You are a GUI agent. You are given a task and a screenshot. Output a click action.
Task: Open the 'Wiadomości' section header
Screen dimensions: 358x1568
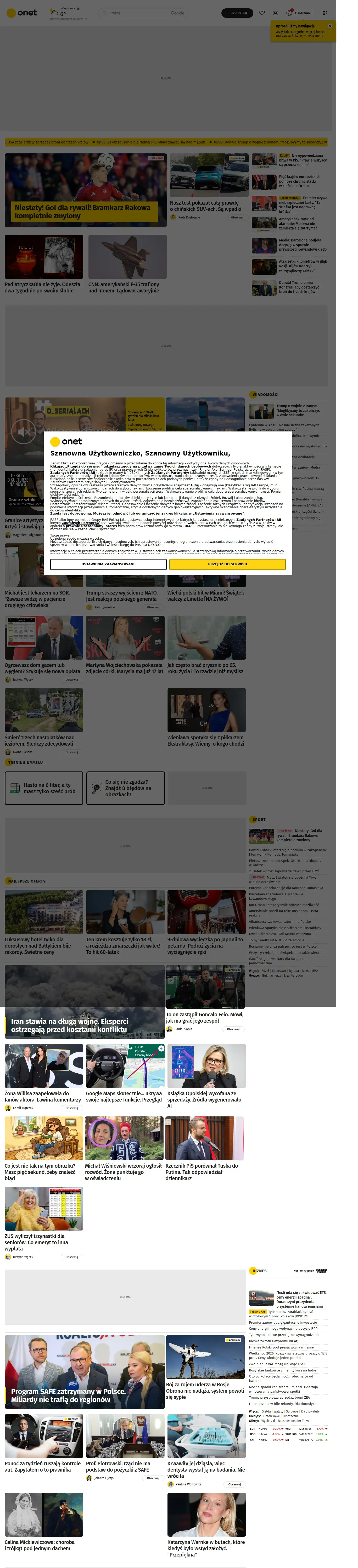click(x=265, y=394)
